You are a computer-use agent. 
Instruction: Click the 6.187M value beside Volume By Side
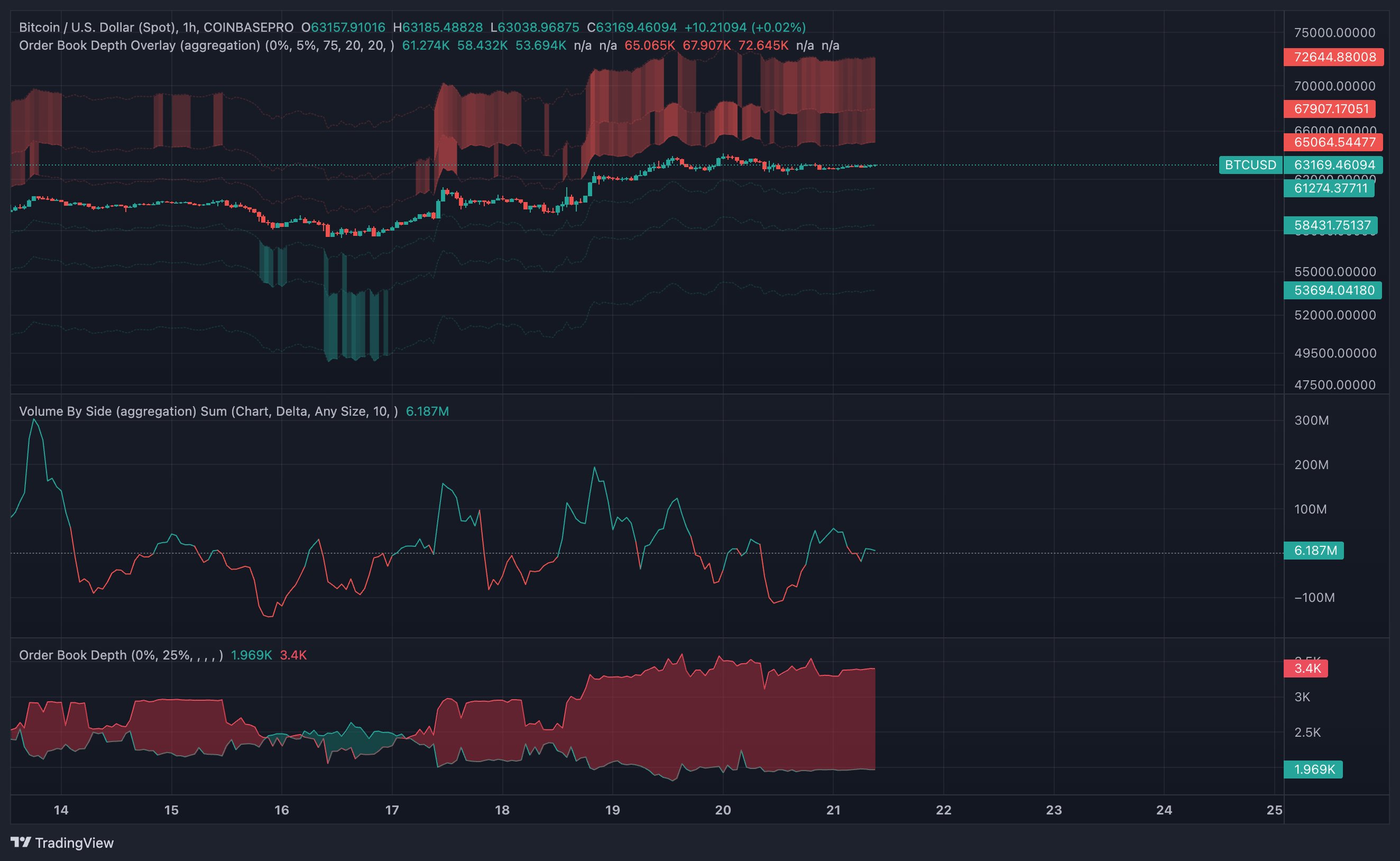click(x=427, y=411)
